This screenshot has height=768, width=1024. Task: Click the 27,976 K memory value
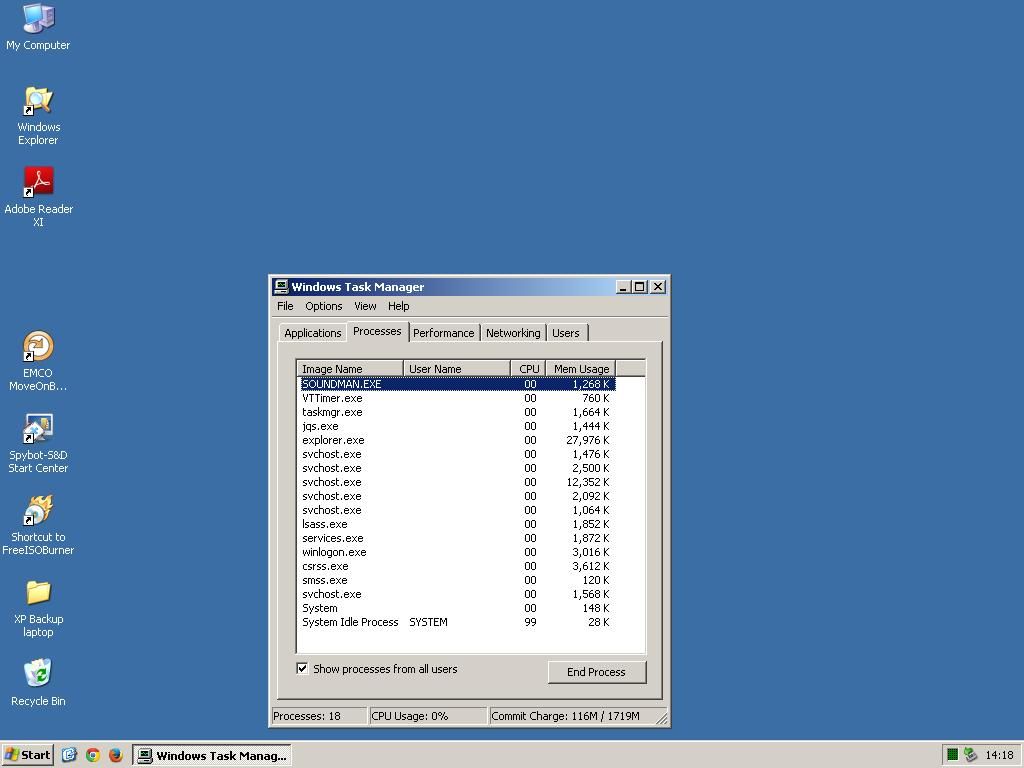[587, 440]
